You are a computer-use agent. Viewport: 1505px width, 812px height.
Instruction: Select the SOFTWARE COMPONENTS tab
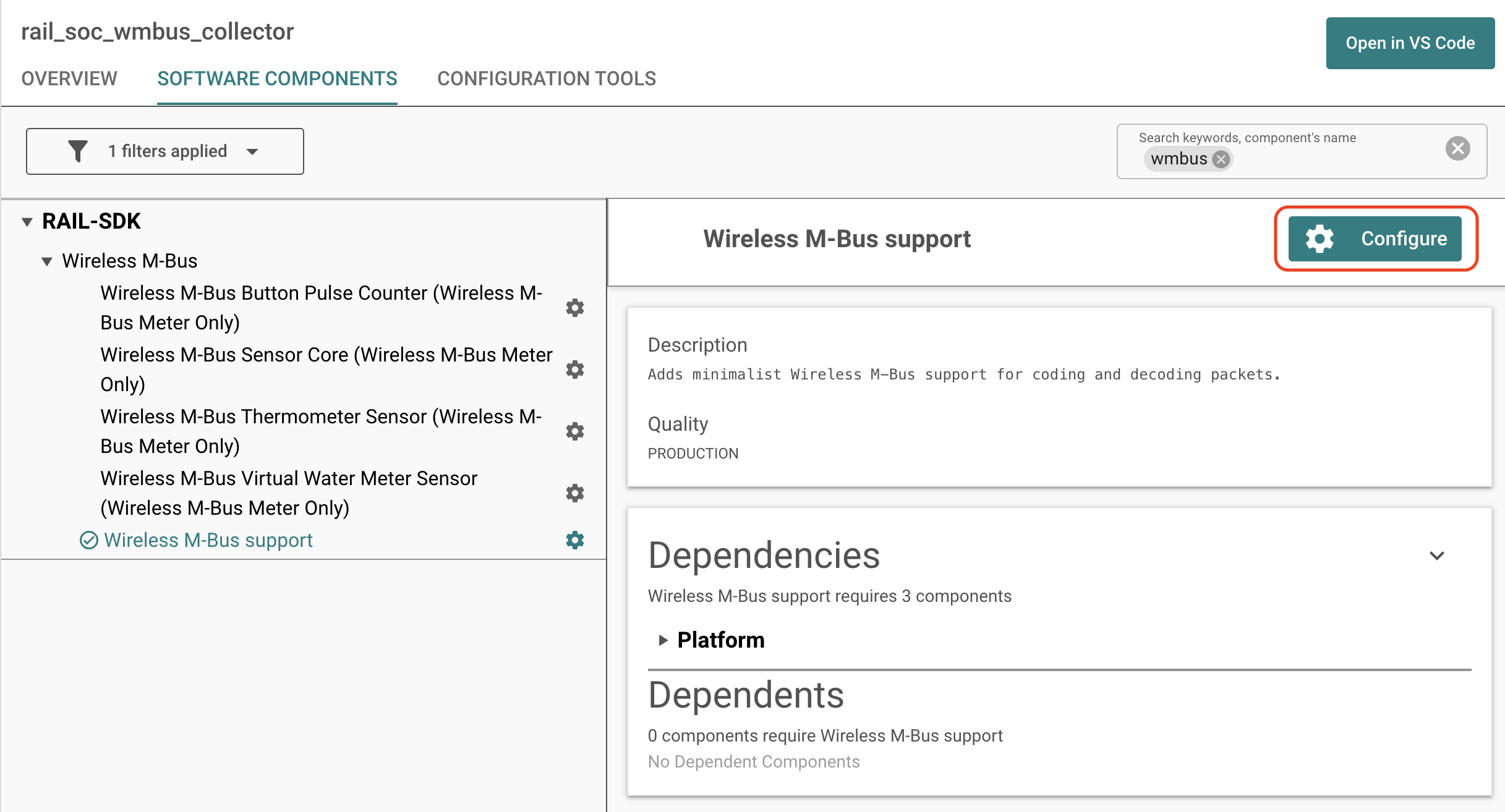(x=277, y=78)
